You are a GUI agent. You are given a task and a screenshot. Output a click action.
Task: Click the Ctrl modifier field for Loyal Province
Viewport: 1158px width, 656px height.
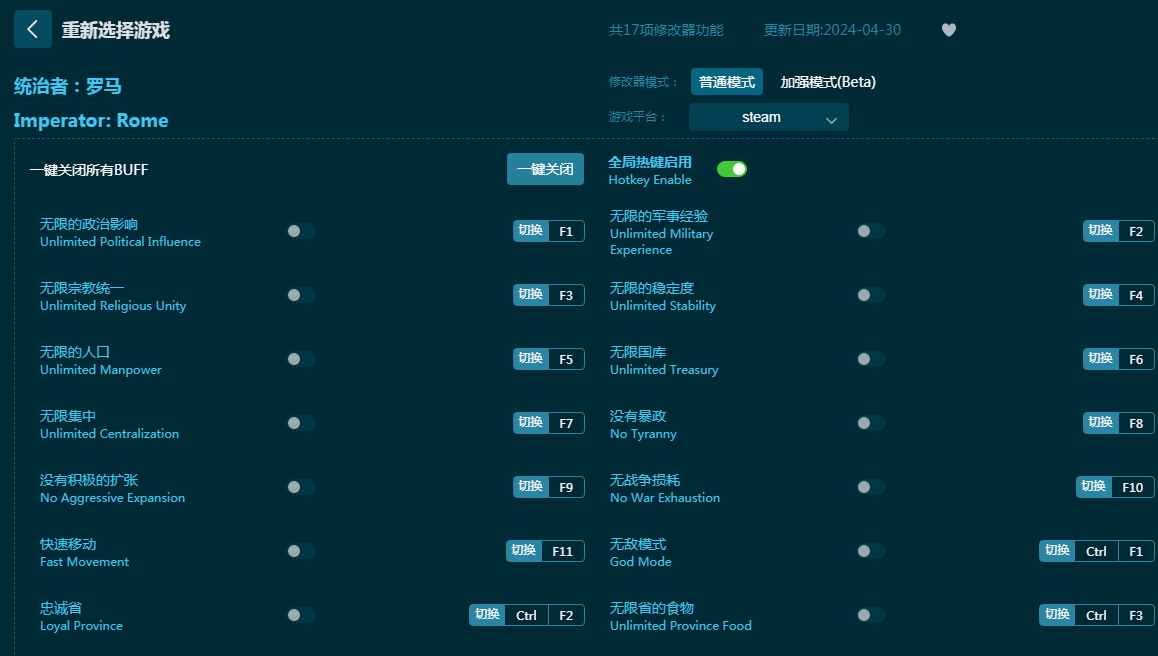click(x=527, y=615)
